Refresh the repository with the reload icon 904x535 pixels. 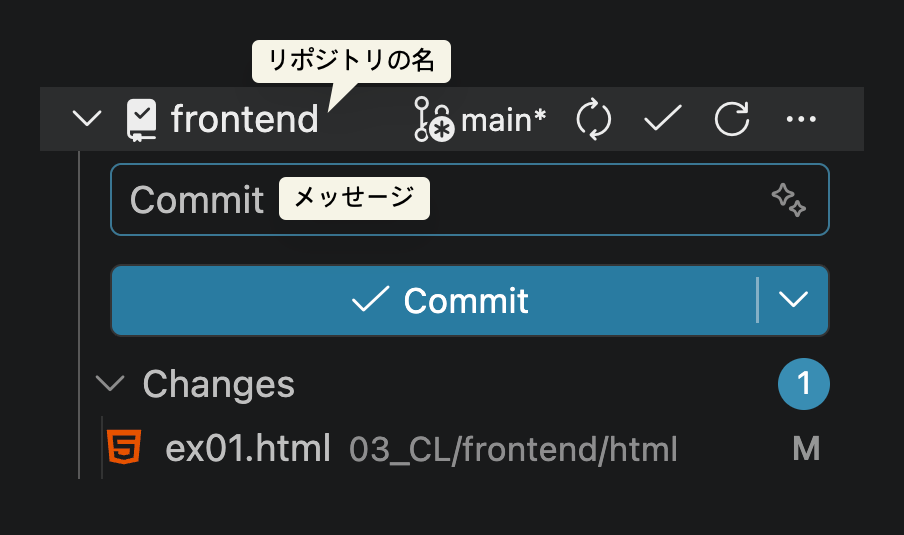click(x=732, y=119)
